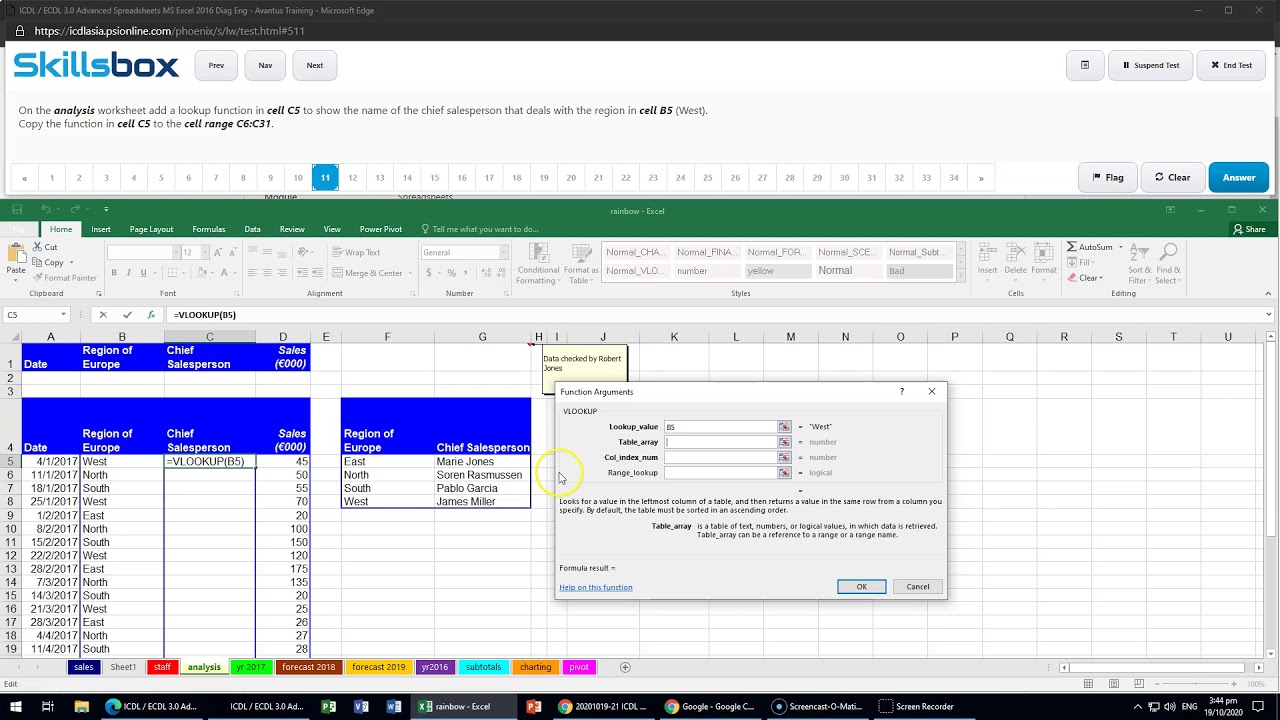
Task: Open the Number format General dropdown
Action: pos(505,253)
